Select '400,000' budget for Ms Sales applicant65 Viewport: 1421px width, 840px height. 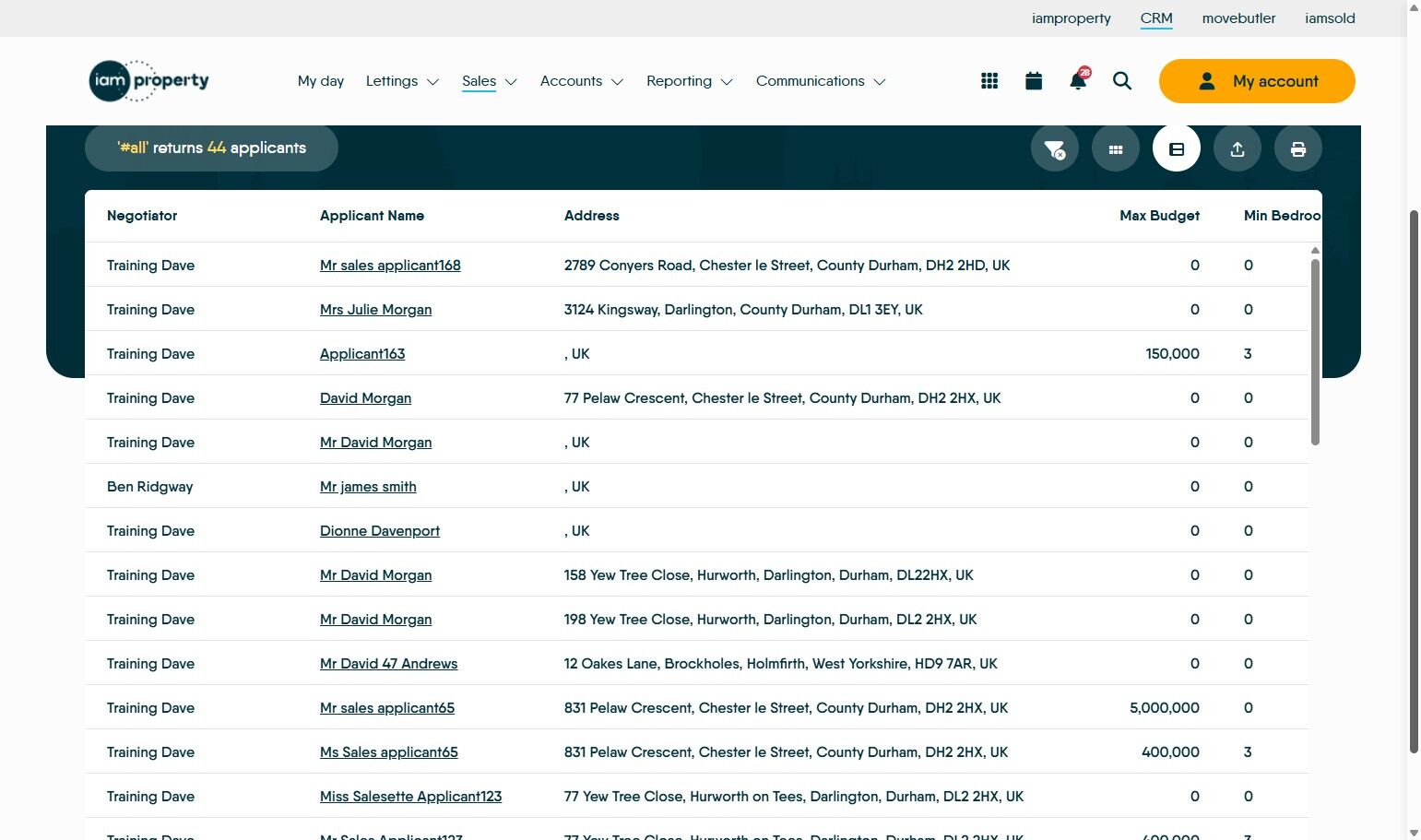[1170, 752]
